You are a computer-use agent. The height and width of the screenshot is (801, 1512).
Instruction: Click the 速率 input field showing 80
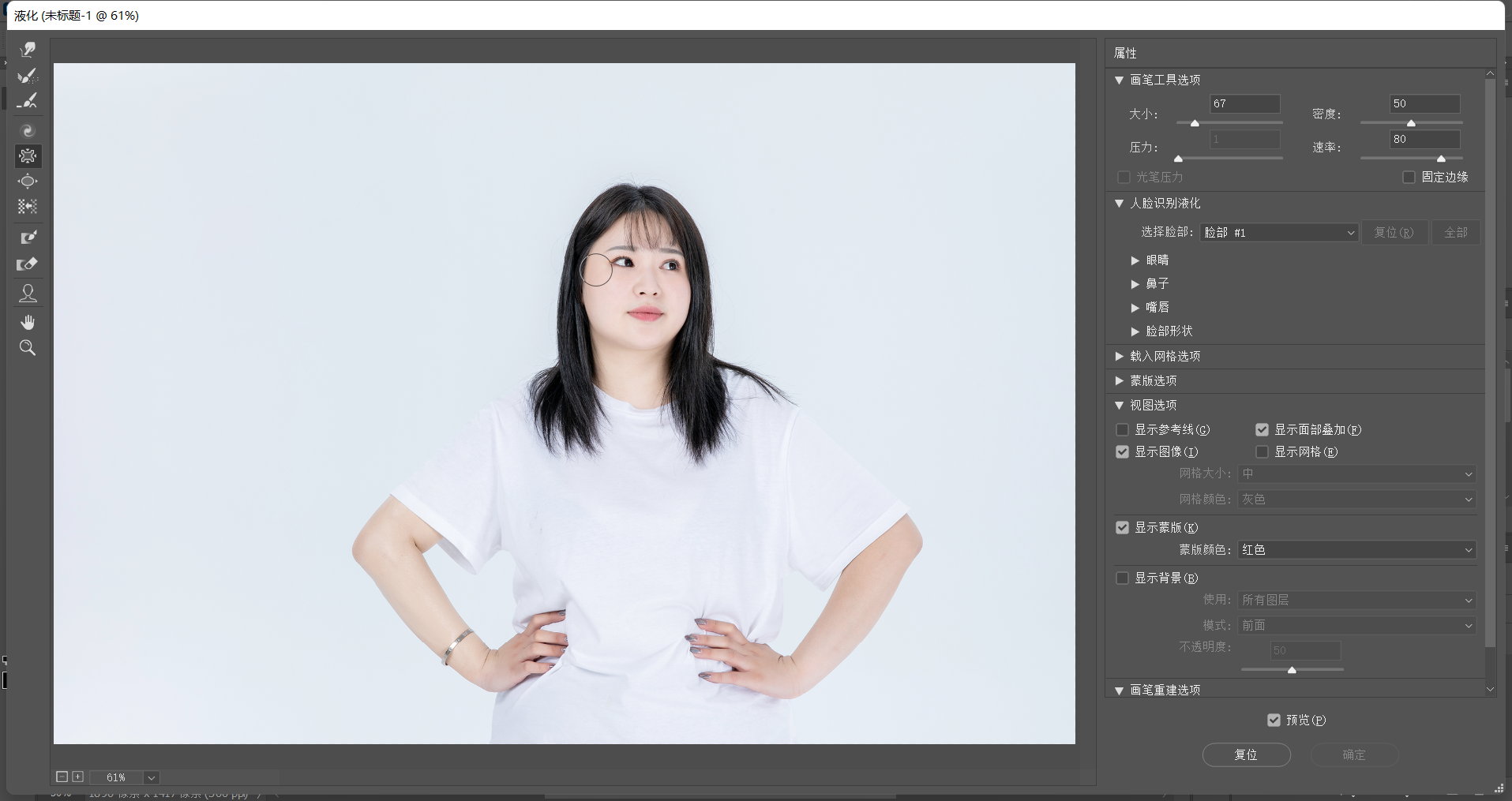[1425, 139]
